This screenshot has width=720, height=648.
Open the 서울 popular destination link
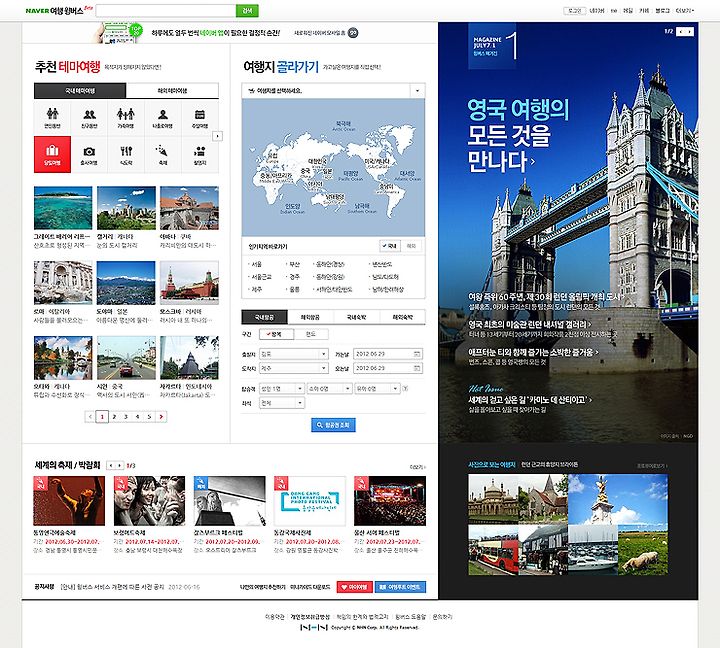click(256, 264)
